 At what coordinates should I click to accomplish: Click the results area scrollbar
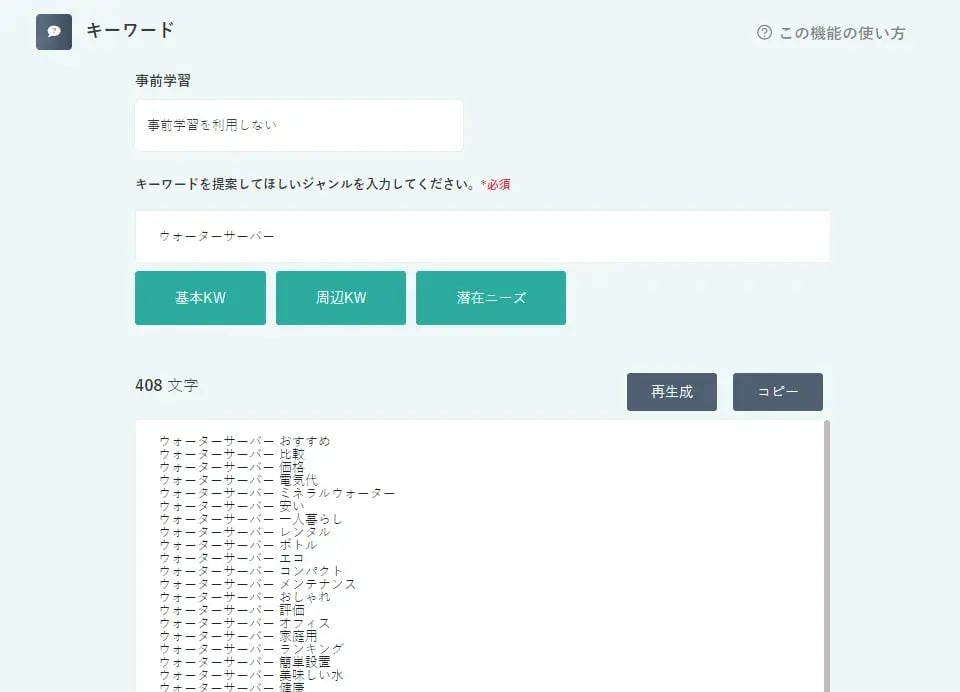click(x=827, y=555)
